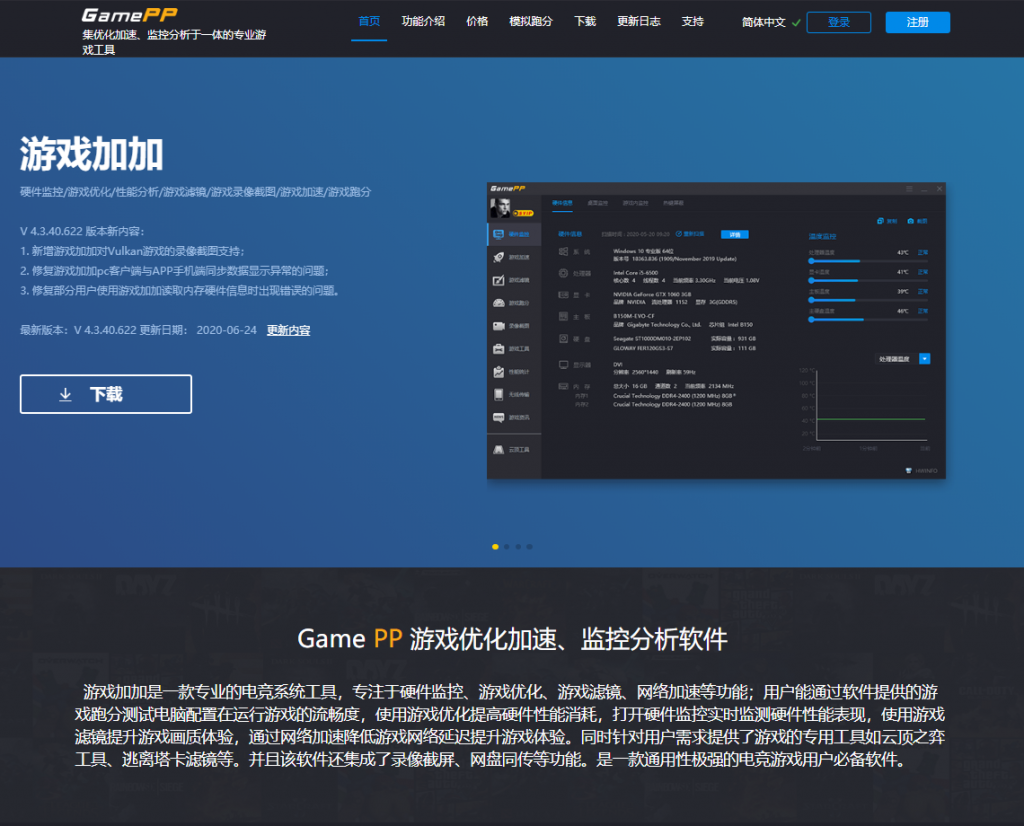Switch to 桌面监控 tab in app preview

[x=598, y=203]
